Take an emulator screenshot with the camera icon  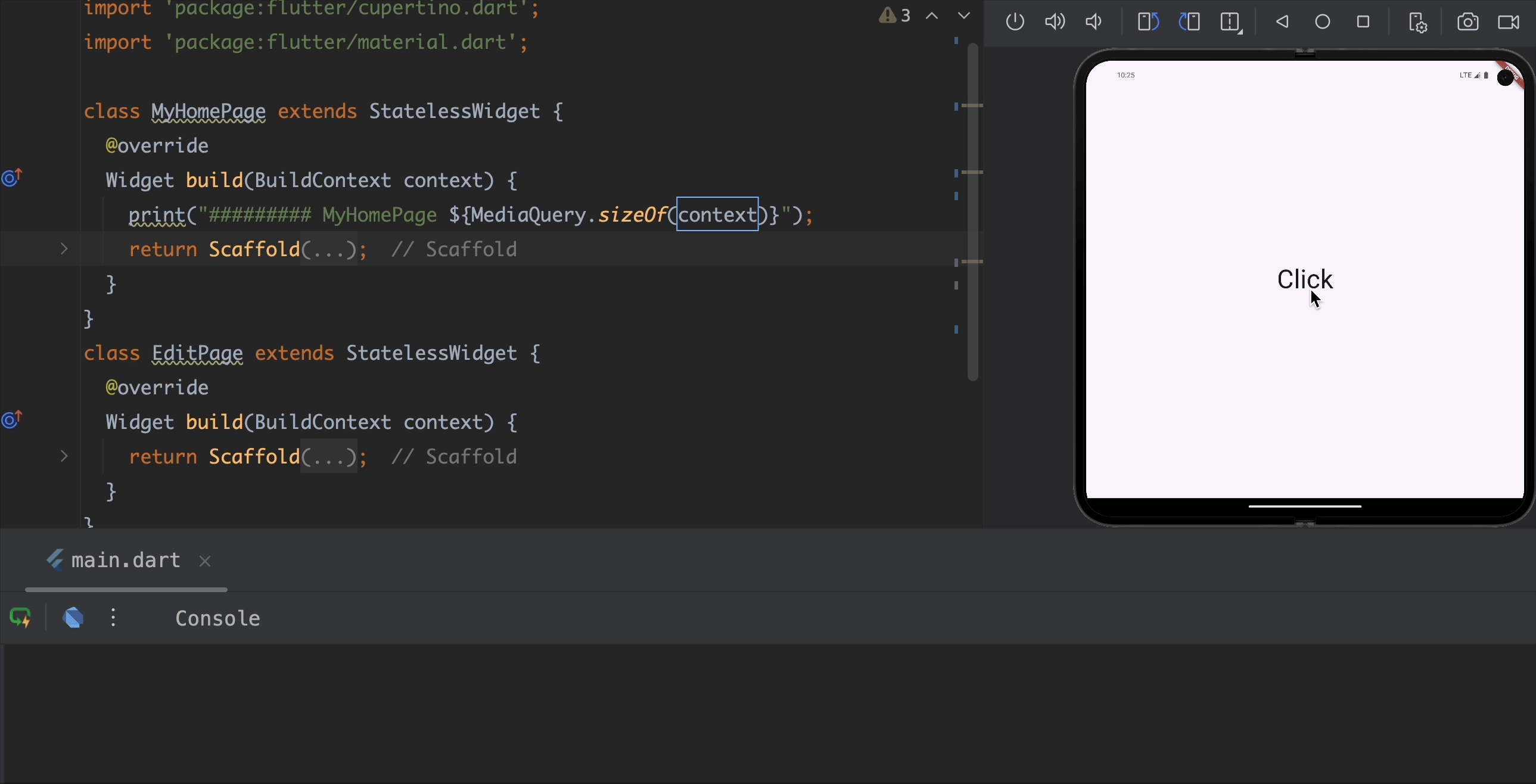coord(1467,22)
